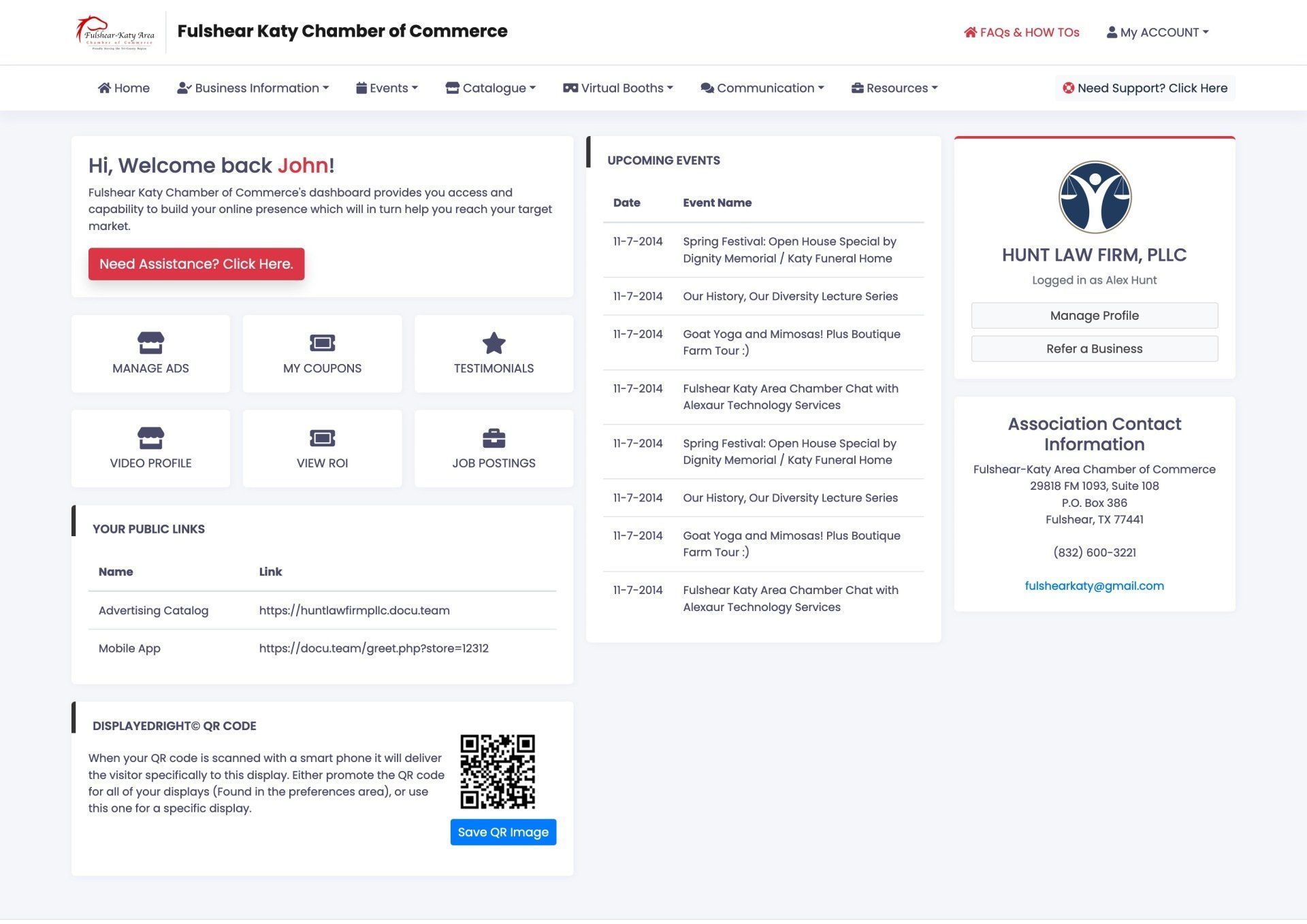Select the Events menu item

pyautogui.click(x=387, y=87)
